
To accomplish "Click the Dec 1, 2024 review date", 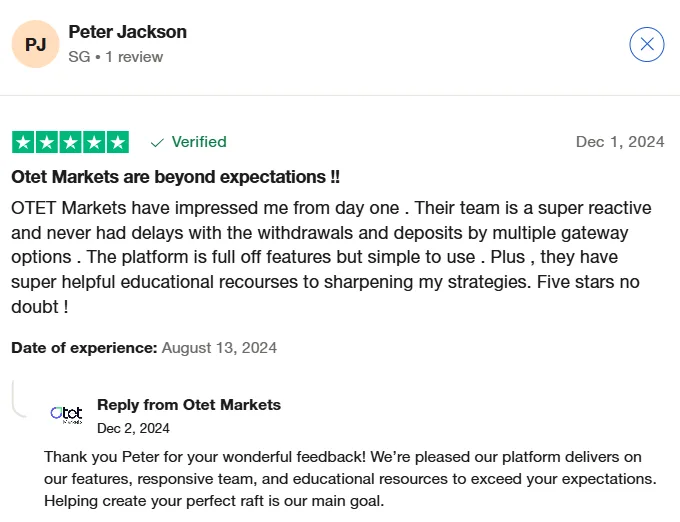I will [x=620, y=142].
